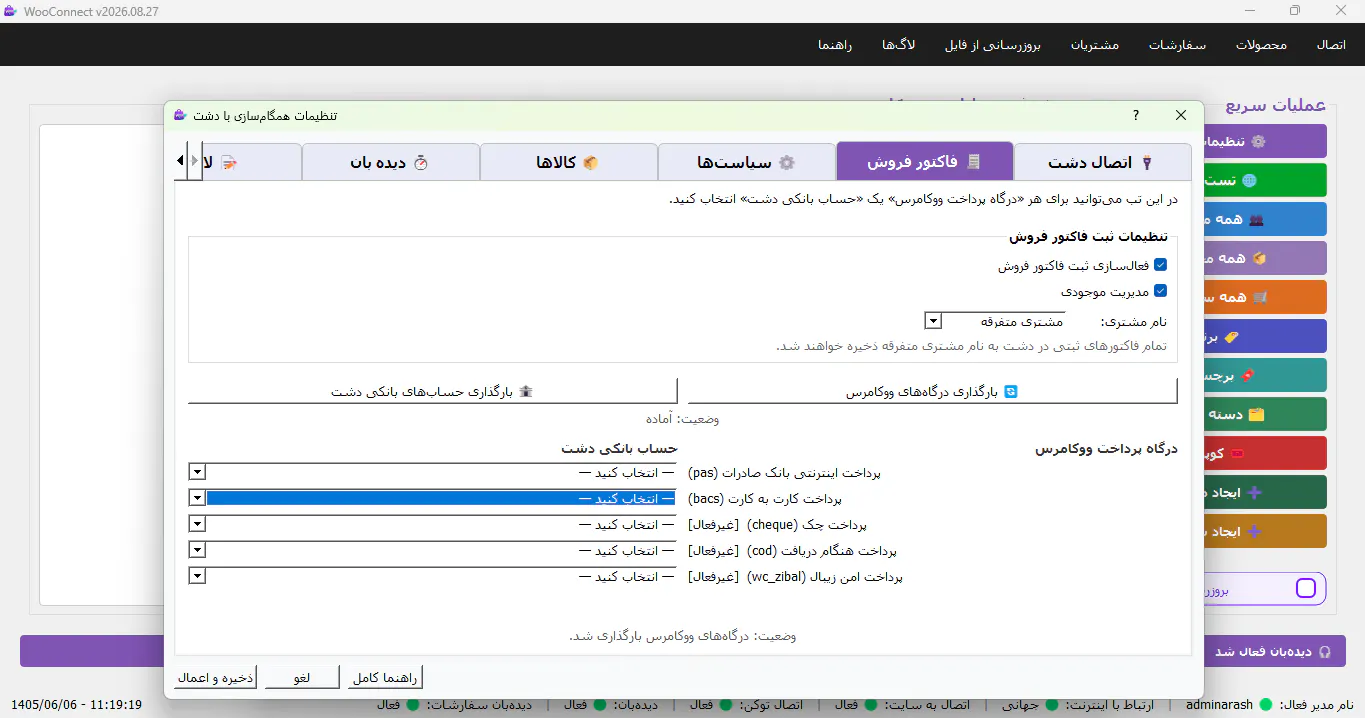
Task: Open محصولات menu in top bar
Action: [1261, 45]
